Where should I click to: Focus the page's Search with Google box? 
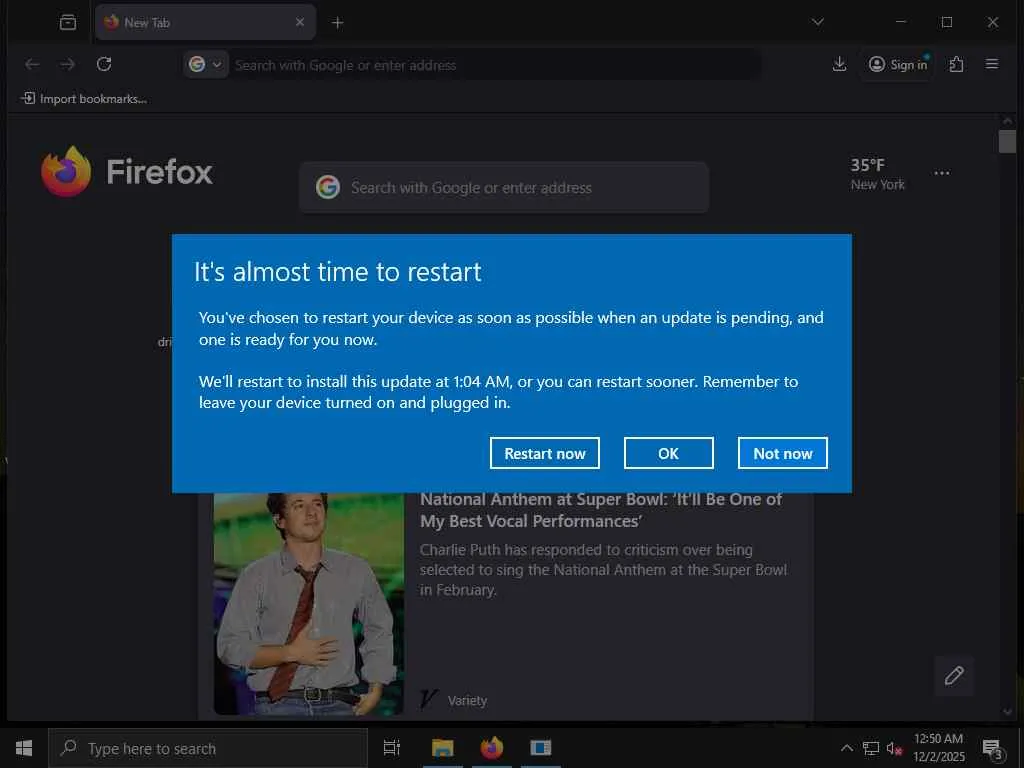click(x=504, y=187)
